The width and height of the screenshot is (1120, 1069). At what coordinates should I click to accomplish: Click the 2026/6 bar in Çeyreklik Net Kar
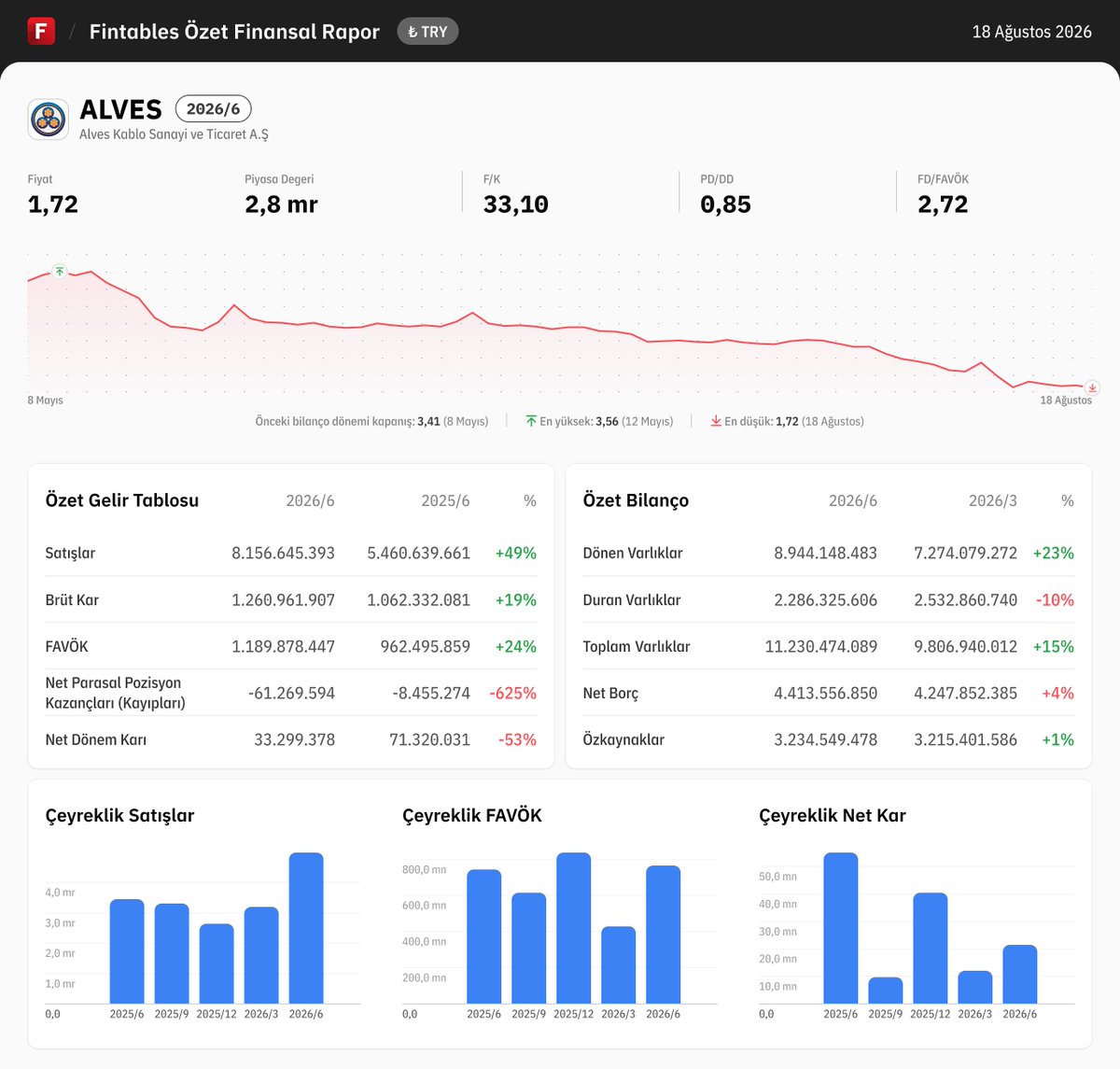coord(1020,975)
